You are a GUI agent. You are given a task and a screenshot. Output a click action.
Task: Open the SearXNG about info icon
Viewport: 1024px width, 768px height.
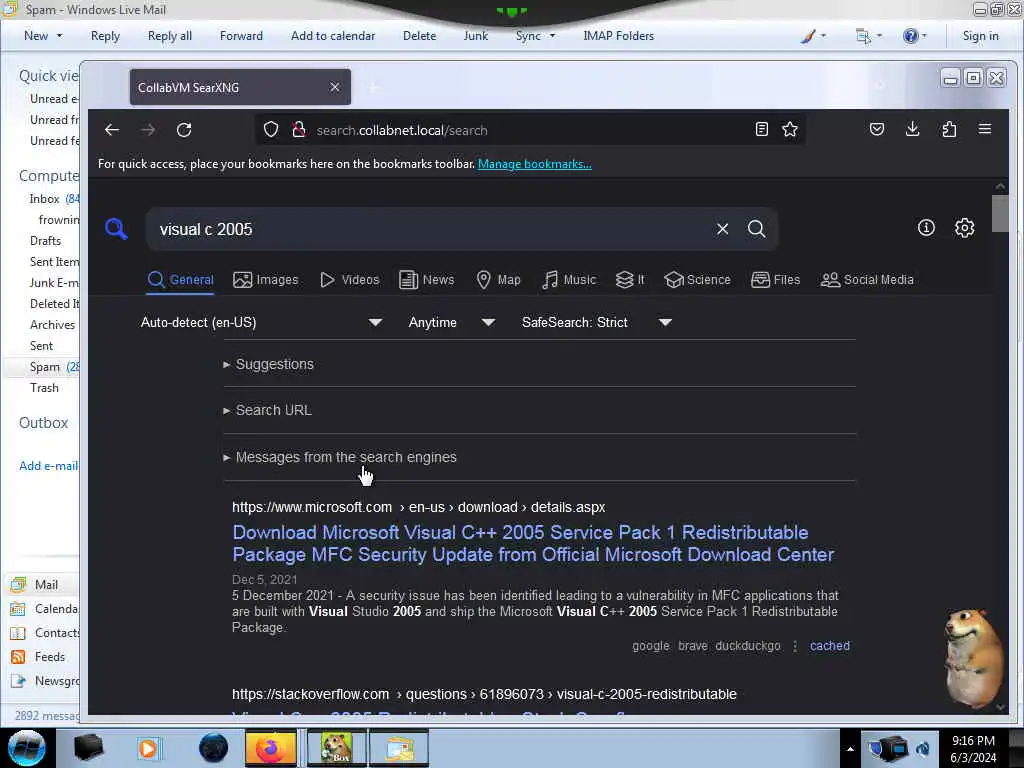[926, 228]
